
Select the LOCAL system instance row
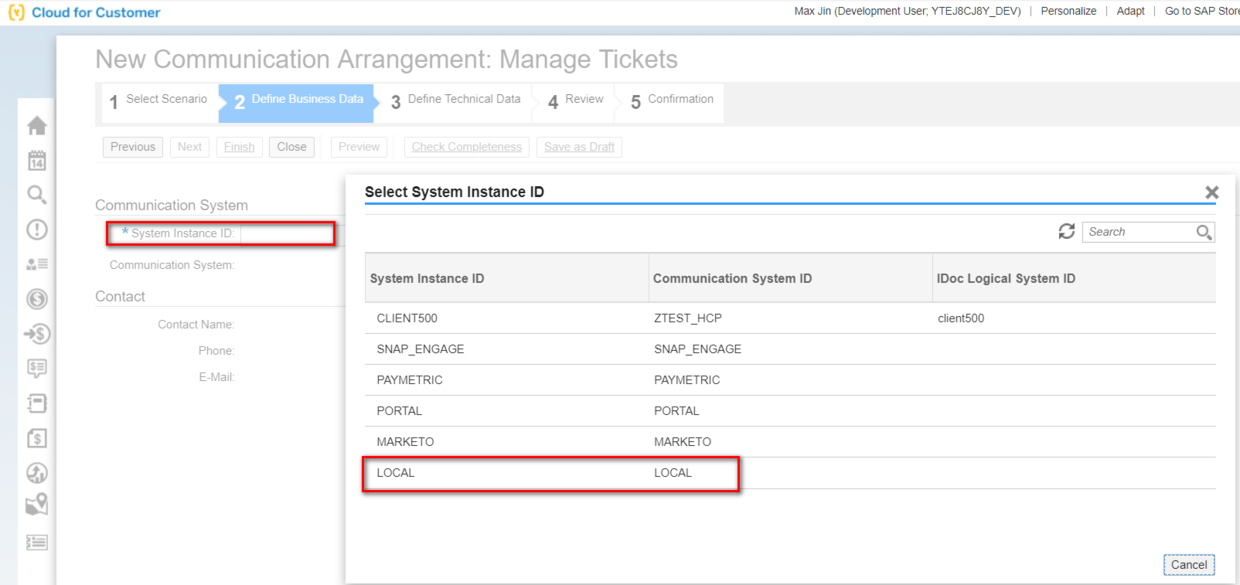coord(790,473)
